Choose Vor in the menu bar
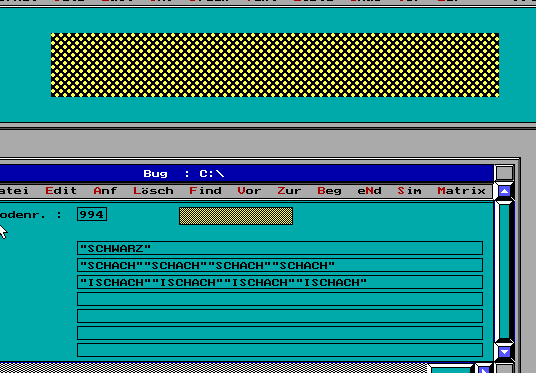Screen dimensions: 536x373 [249, 191]
